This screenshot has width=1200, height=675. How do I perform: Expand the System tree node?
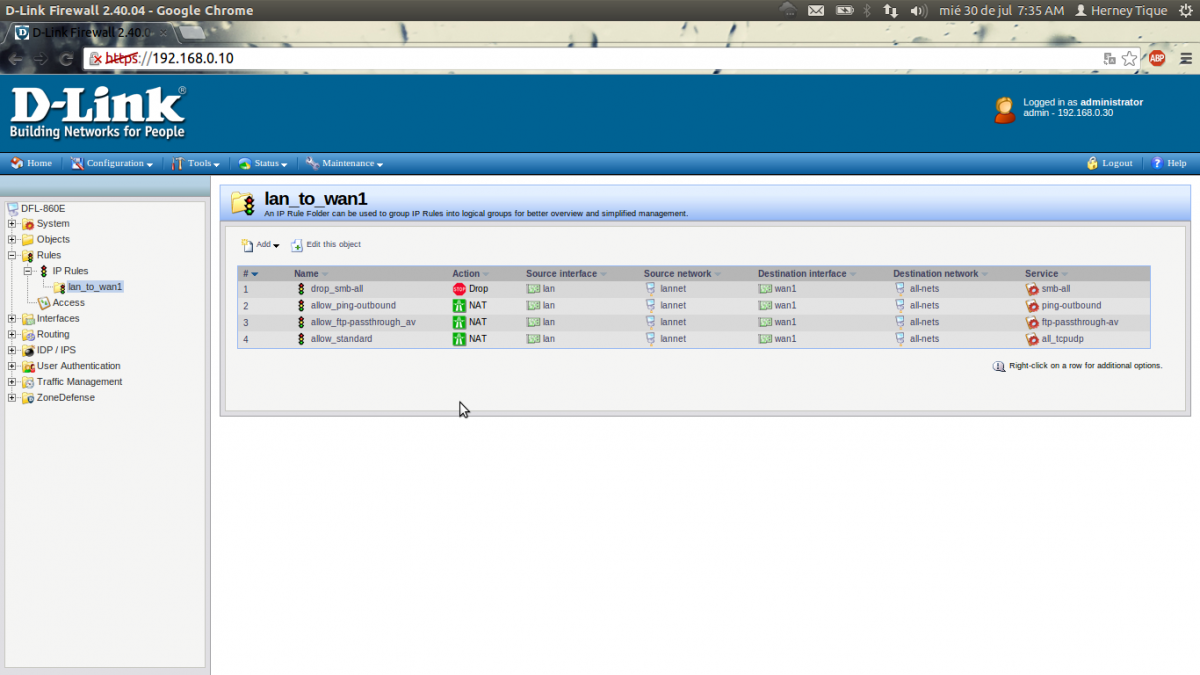tap(12, 224)
